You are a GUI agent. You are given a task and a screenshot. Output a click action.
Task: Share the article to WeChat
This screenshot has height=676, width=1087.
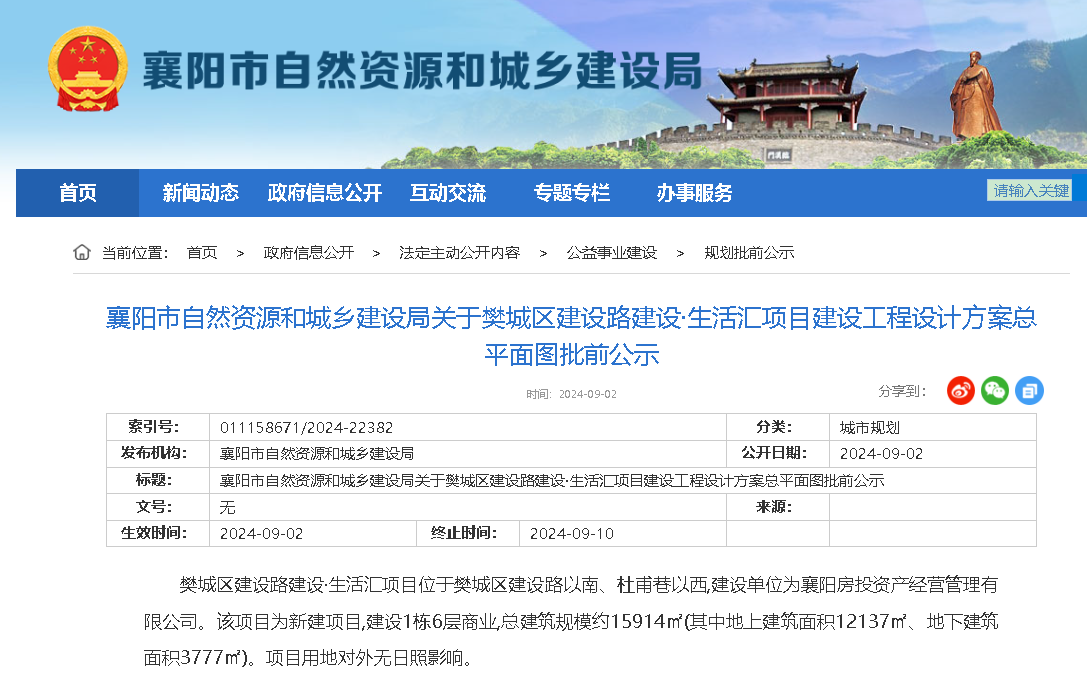(995, 390)
